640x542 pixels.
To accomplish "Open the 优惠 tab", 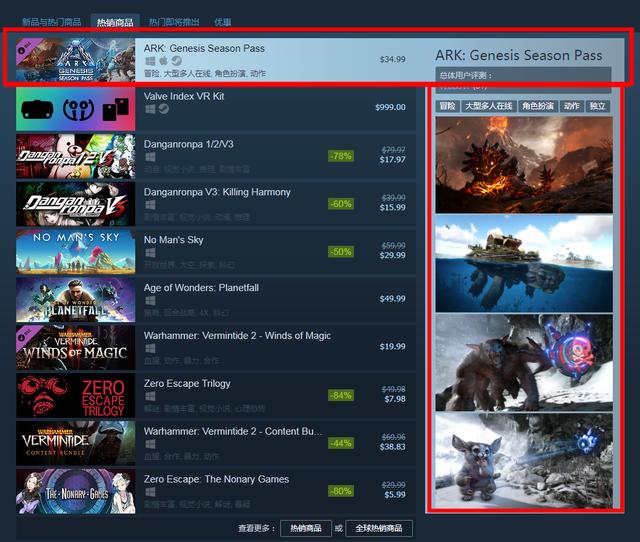I will (223, 22).
